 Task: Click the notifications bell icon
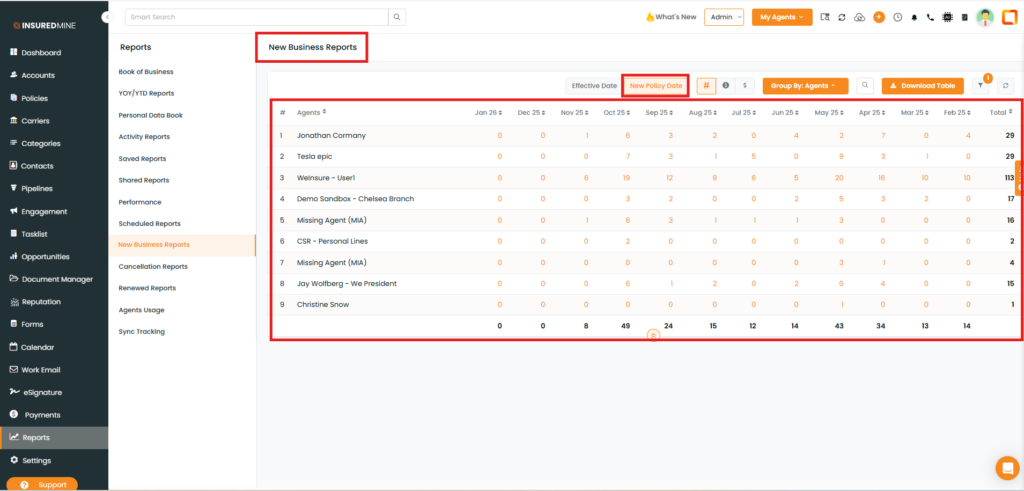(914, 17)
